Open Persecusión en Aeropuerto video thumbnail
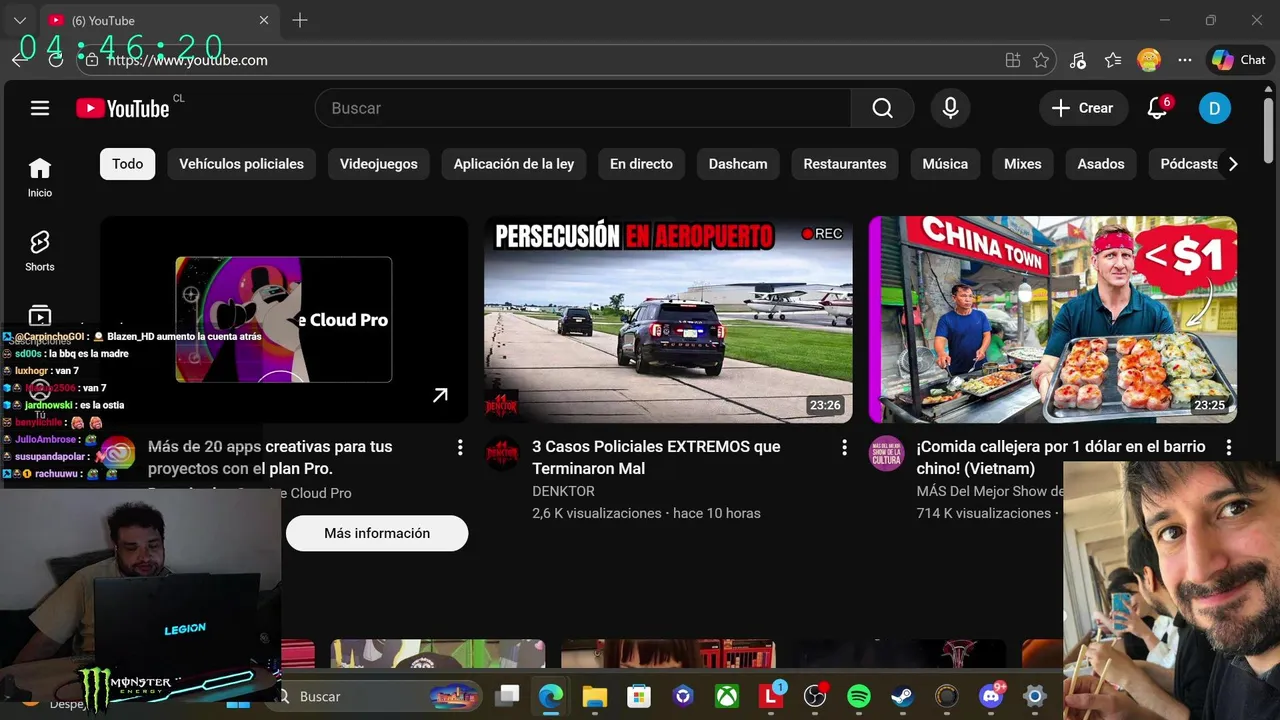This screenshot has height=720, width=1280. 668,320
